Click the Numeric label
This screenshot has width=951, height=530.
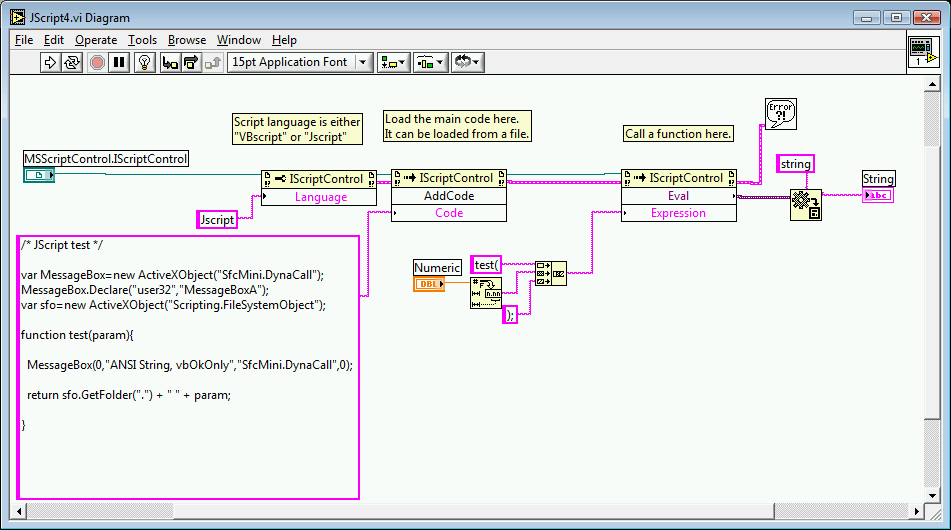click(x=437, y=267)
